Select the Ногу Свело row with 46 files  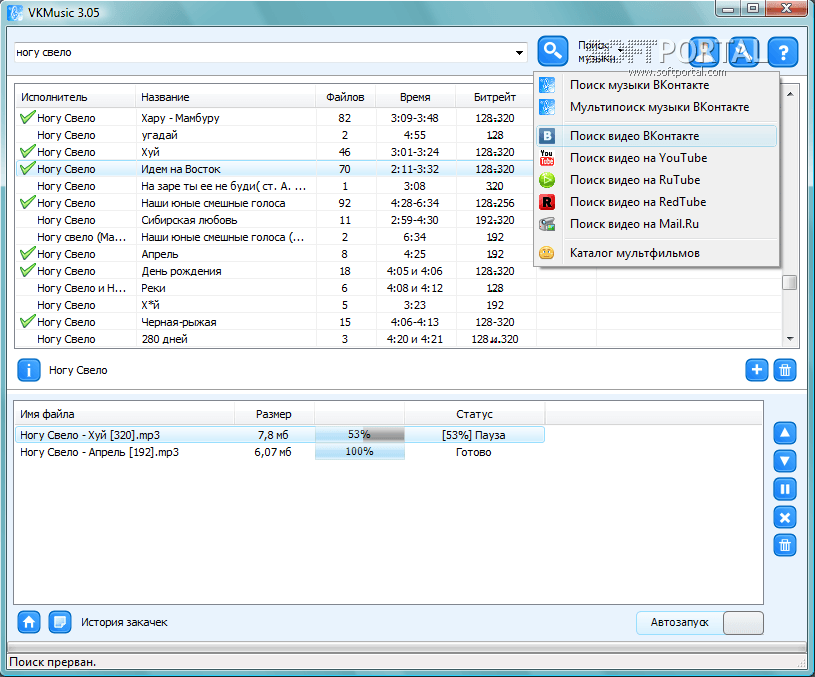tap(275, 152)
